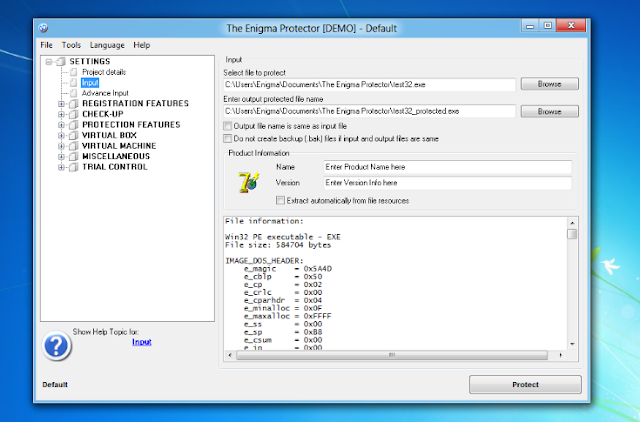
Task: Select the REGISTRATION FEATURES tree label
Action: tap(136, 104)
